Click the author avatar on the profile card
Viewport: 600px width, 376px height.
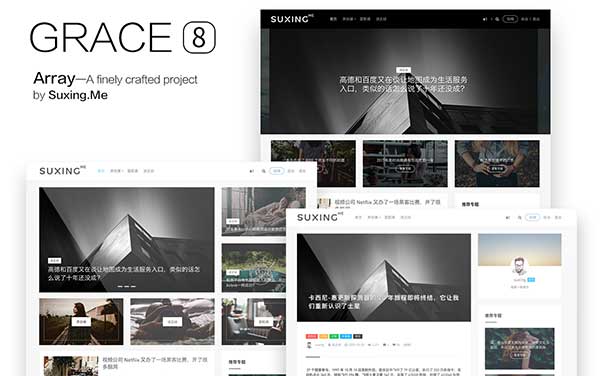point(520,266)
